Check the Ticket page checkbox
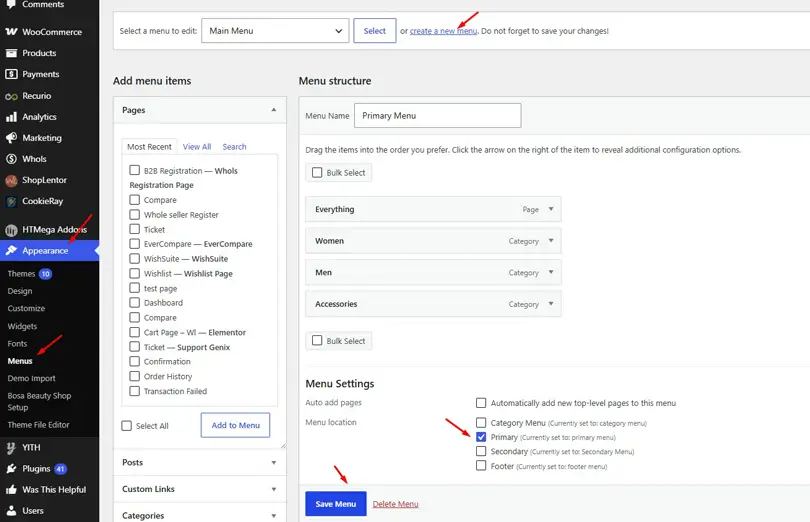This screenshot has height=522, width=810. point(134,229)
